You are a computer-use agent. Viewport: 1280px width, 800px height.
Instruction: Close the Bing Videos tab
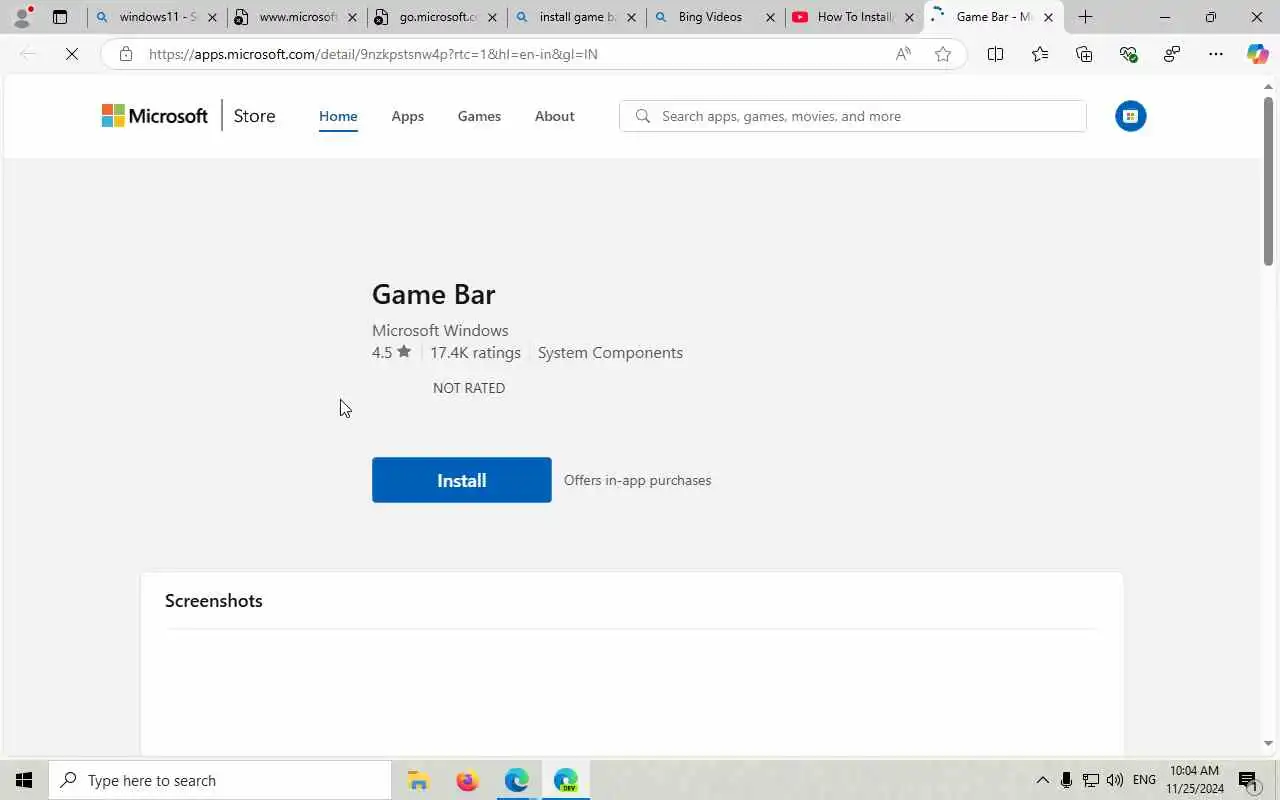click(x=770, y=17)
